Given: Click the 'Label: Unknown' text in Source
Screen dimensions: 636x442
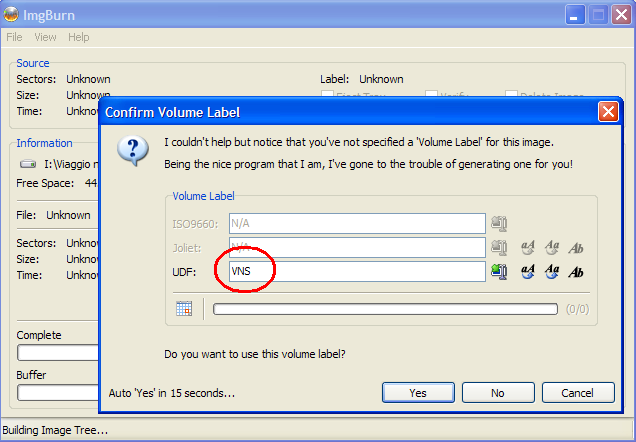Looking at the screenshot, I should 362,79.
